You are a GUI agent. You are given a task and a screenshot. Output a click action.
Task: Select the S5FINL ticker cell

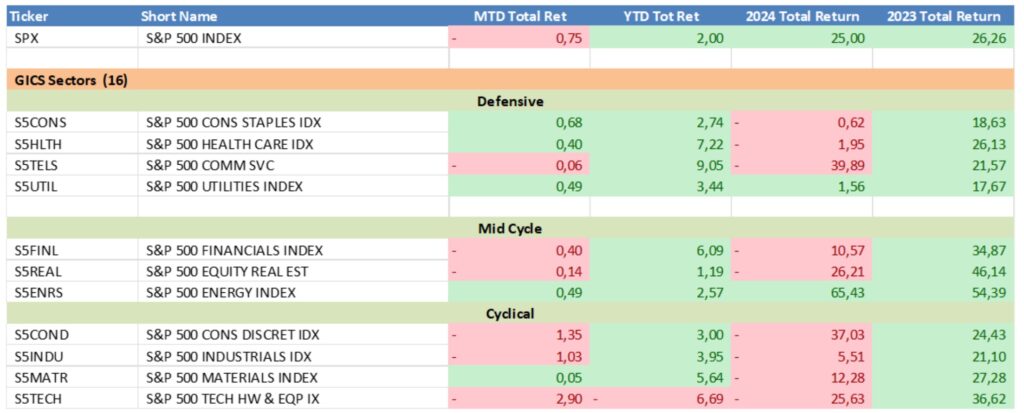pyautogui.click(x=39, y=249)
